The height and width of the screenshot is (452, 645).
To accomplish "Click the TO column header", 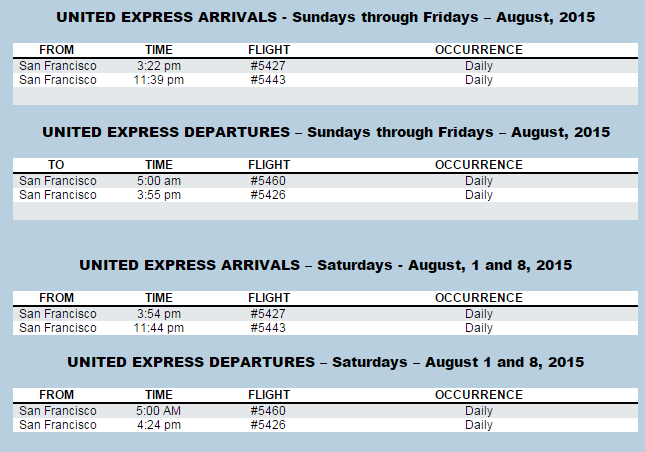I will point(56,165).
